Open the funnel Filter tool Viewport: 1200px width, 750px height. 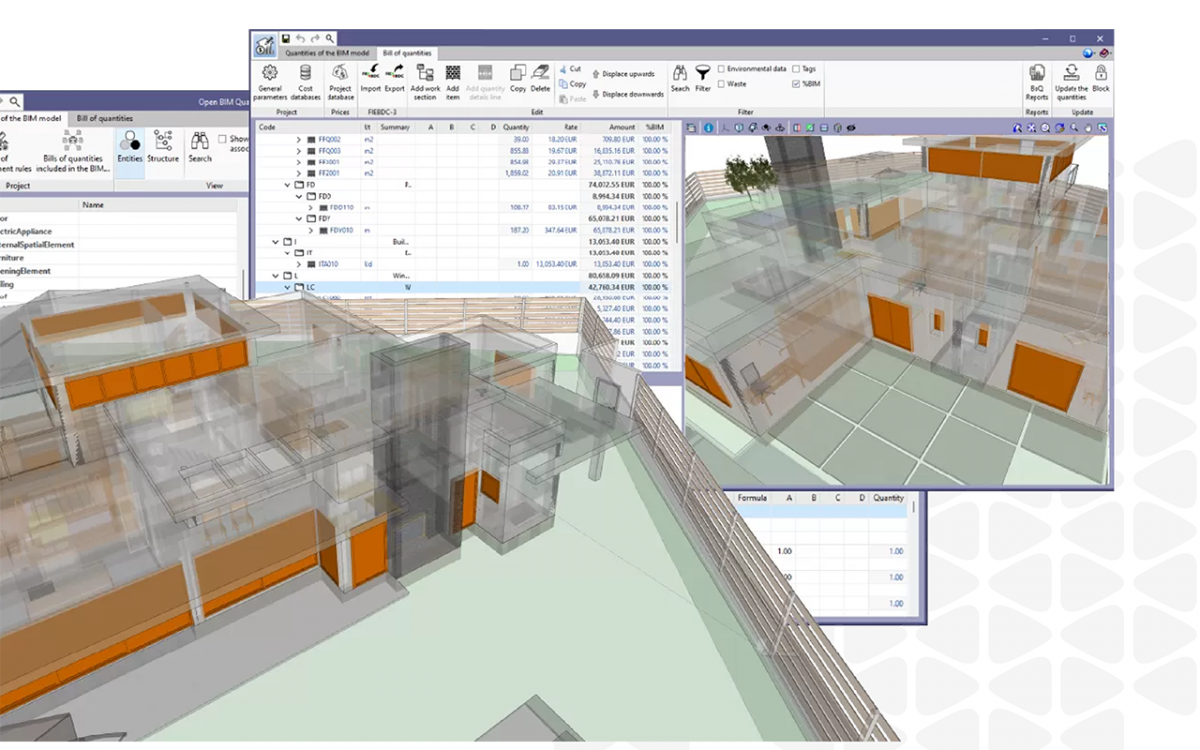tap(703, 78)
